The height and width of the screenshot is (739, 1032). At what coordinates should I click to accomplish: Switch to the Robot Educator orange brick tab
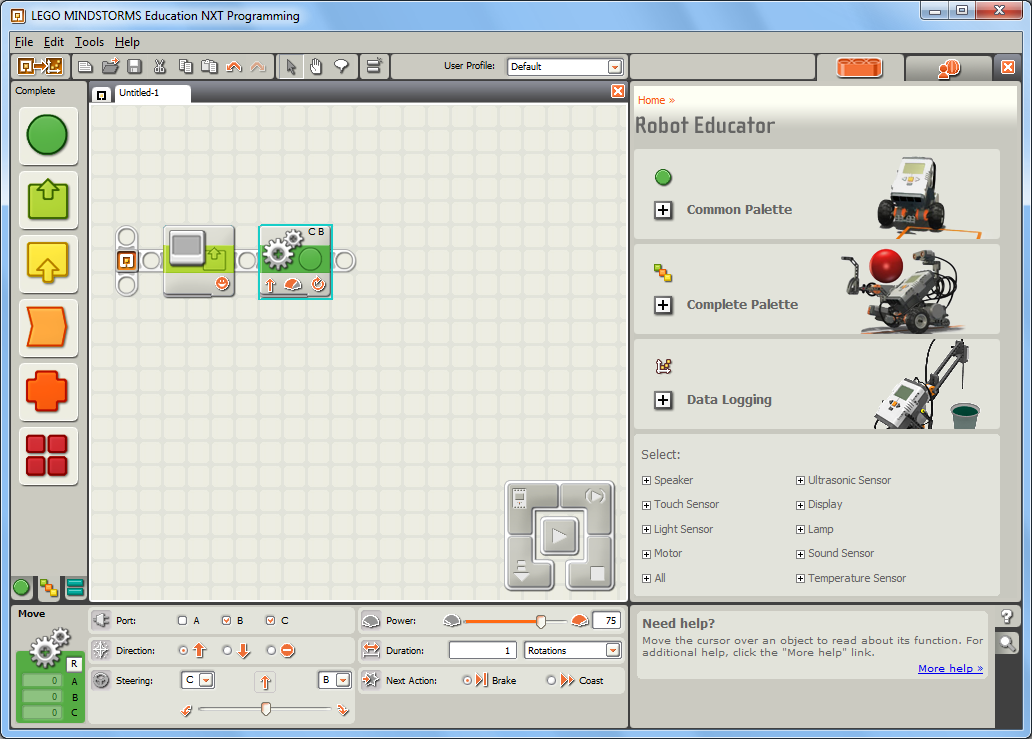(x=859, y=67)
